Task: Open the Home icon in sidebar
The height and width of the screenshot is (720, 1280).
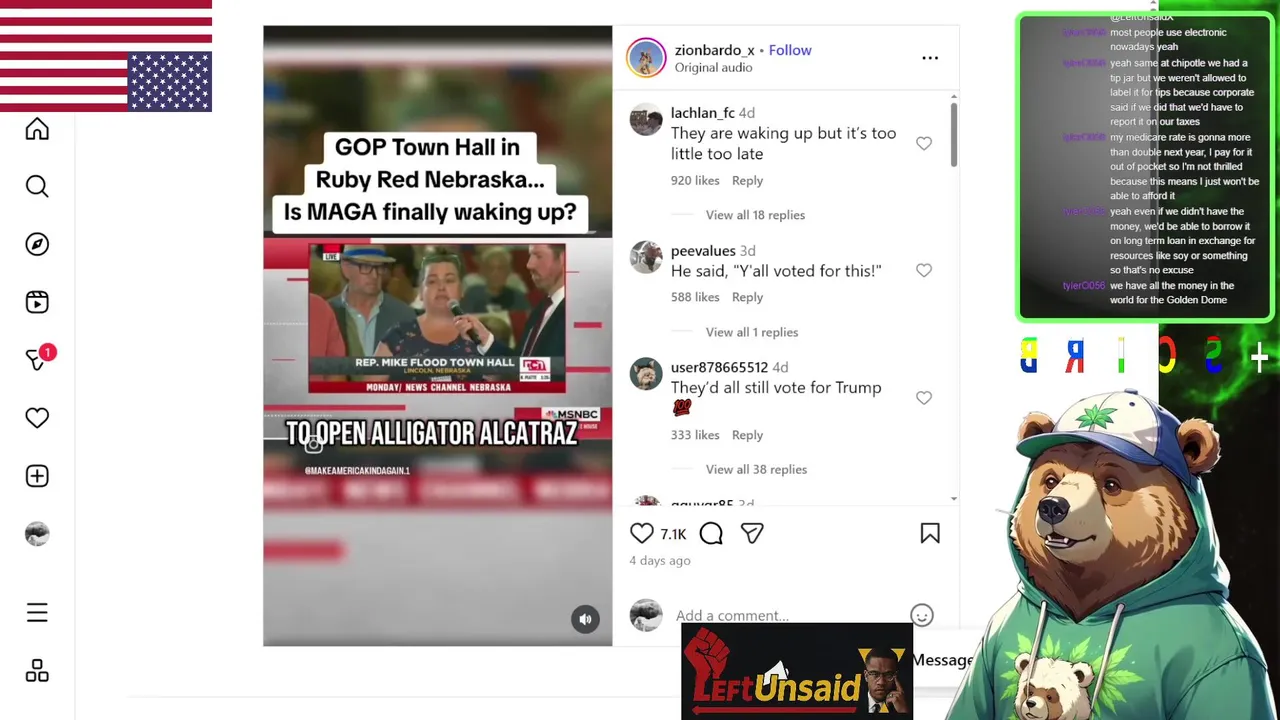Action: 37,129
